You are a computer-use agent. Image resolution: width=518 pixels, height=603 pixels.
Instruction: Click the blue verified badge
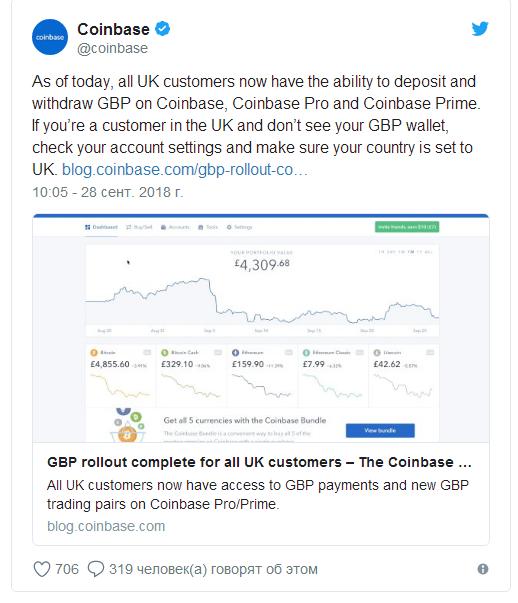(163, 29)
